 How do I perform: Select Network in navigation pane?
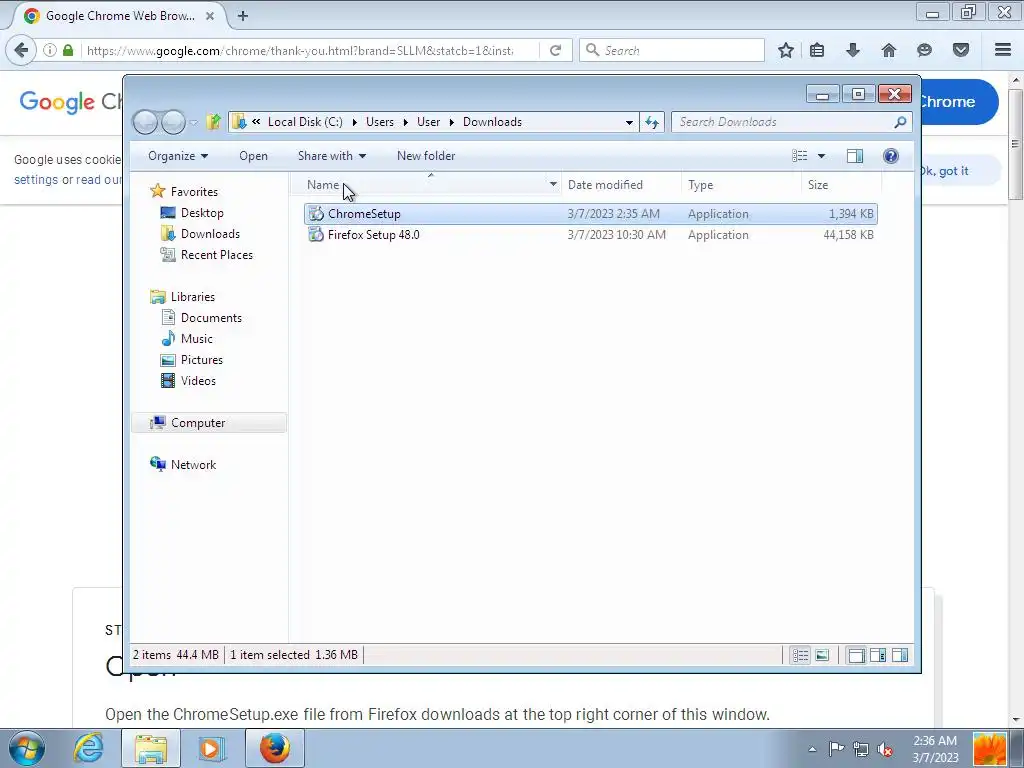(193, 464)
